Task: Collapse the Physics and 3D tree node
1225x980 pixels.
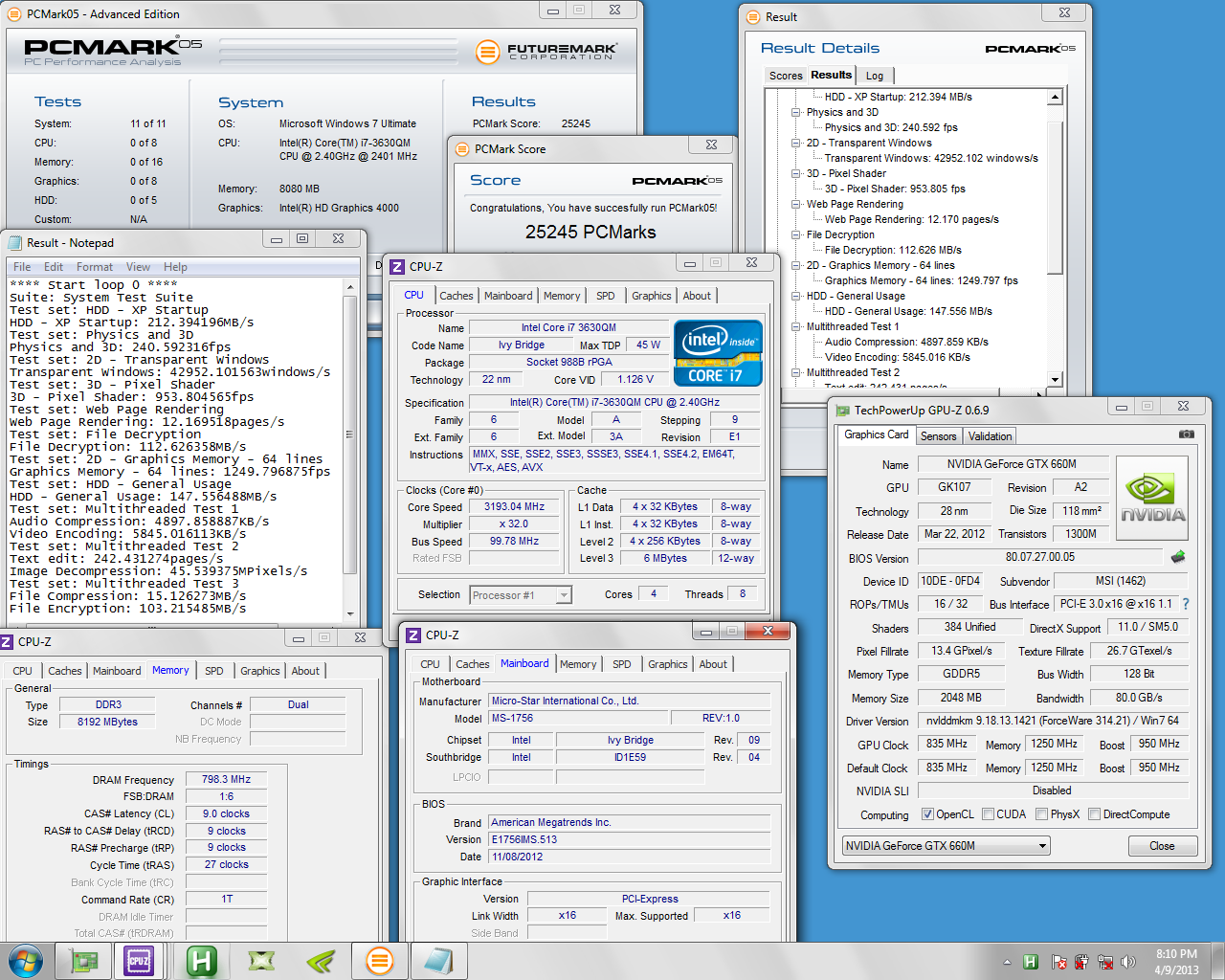Action: [x=796, y=112]
